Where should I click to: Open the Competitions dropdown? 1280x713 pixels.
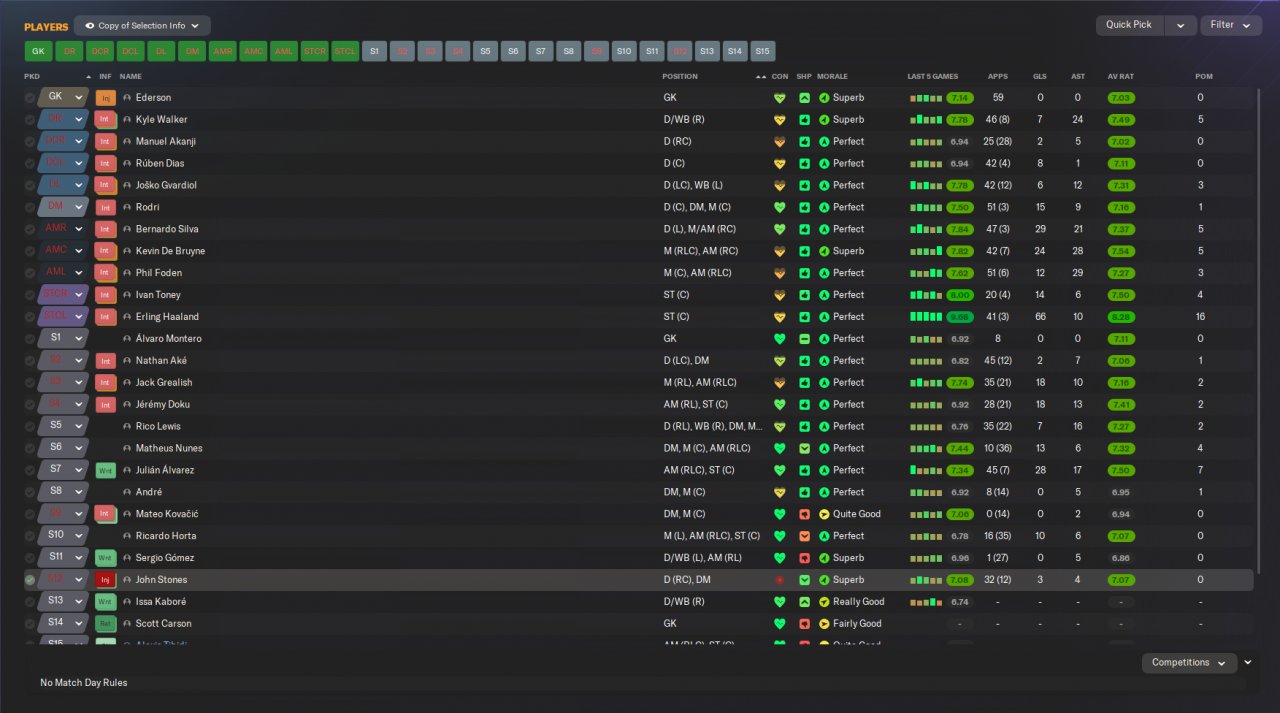point(1189,663)
